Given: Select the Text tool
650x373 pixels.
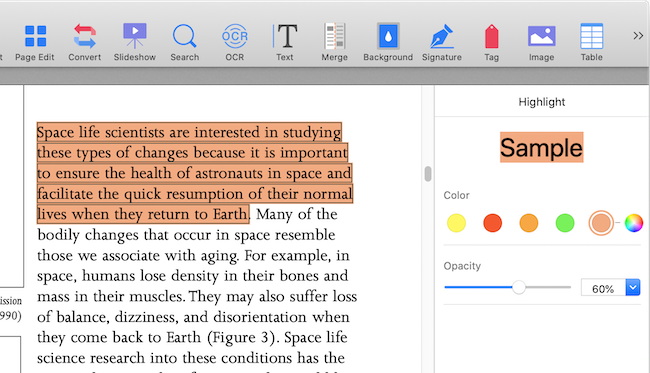Looking at the screenshot, I should point(285,43).
